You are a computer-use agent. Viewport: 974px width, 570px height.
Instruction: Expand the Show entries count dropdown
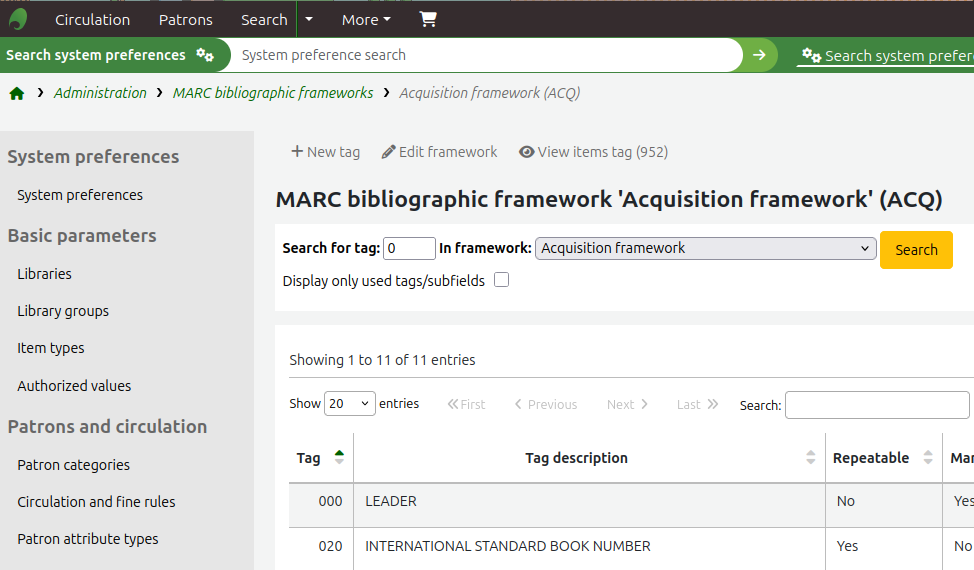[350, 404]
